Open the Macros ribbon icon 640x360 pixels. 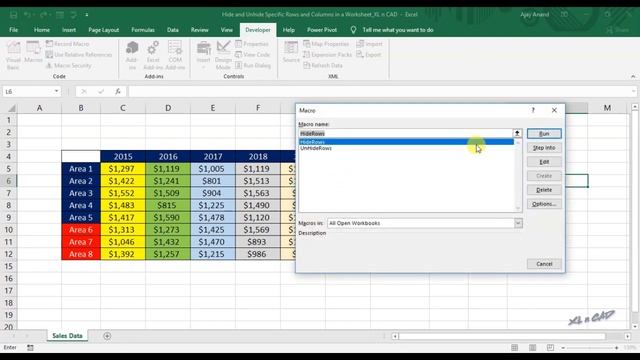point(33,52)
